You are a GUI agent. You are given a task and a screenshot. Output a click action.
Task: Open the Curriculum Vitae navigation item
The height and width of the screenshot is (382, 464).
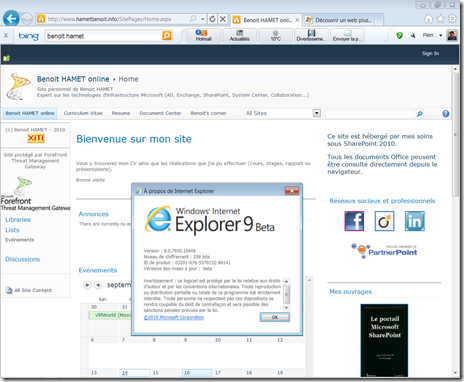(83, 113)
